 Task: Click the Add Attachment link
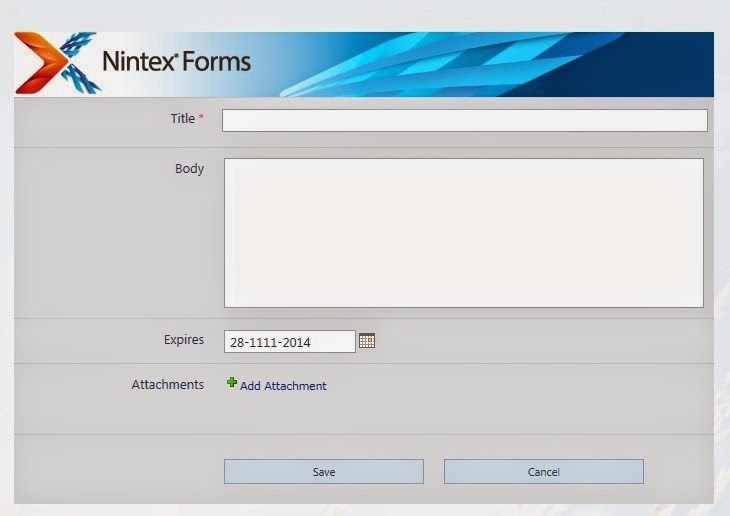(x=283, y=386)
